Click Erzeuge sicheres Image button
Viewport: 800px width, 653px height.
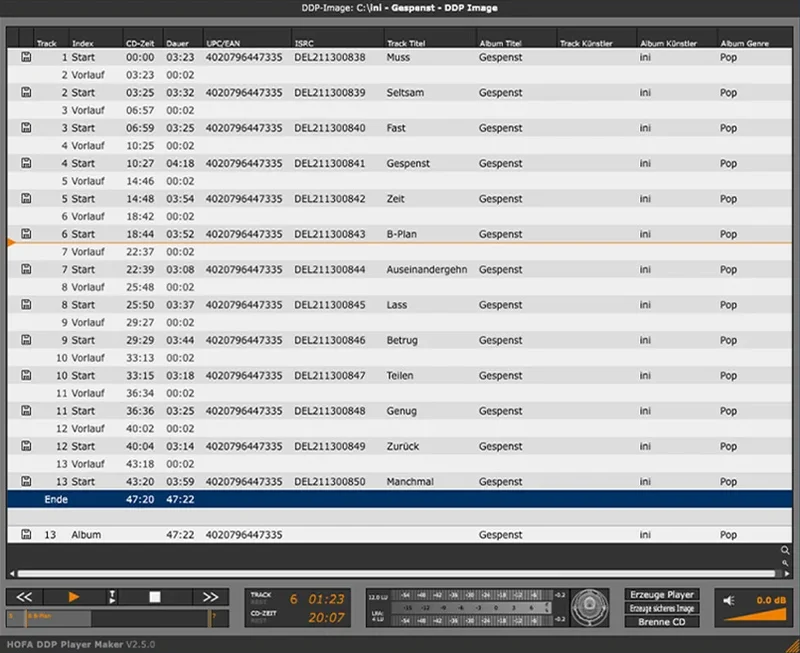(x=662, y=609)
